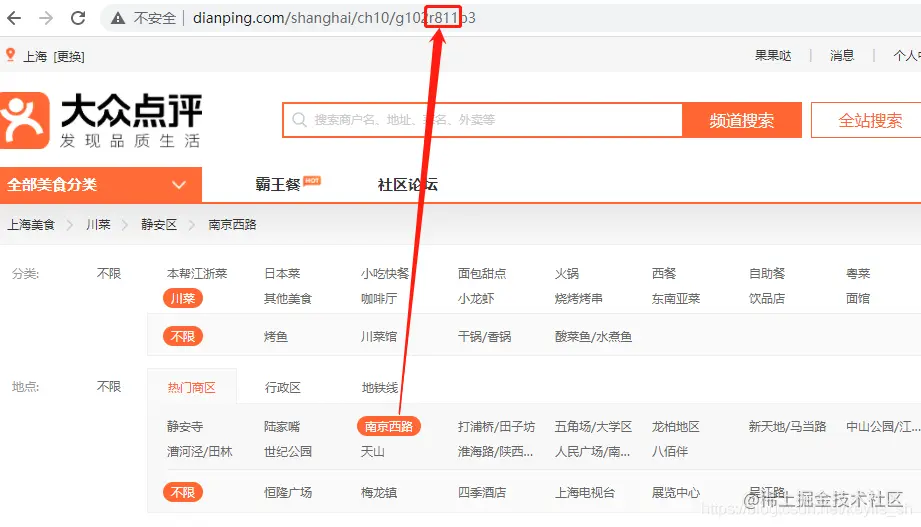Select the 世纪公园 area
This screenshot has width=921, height=527.
click(288, 452)
